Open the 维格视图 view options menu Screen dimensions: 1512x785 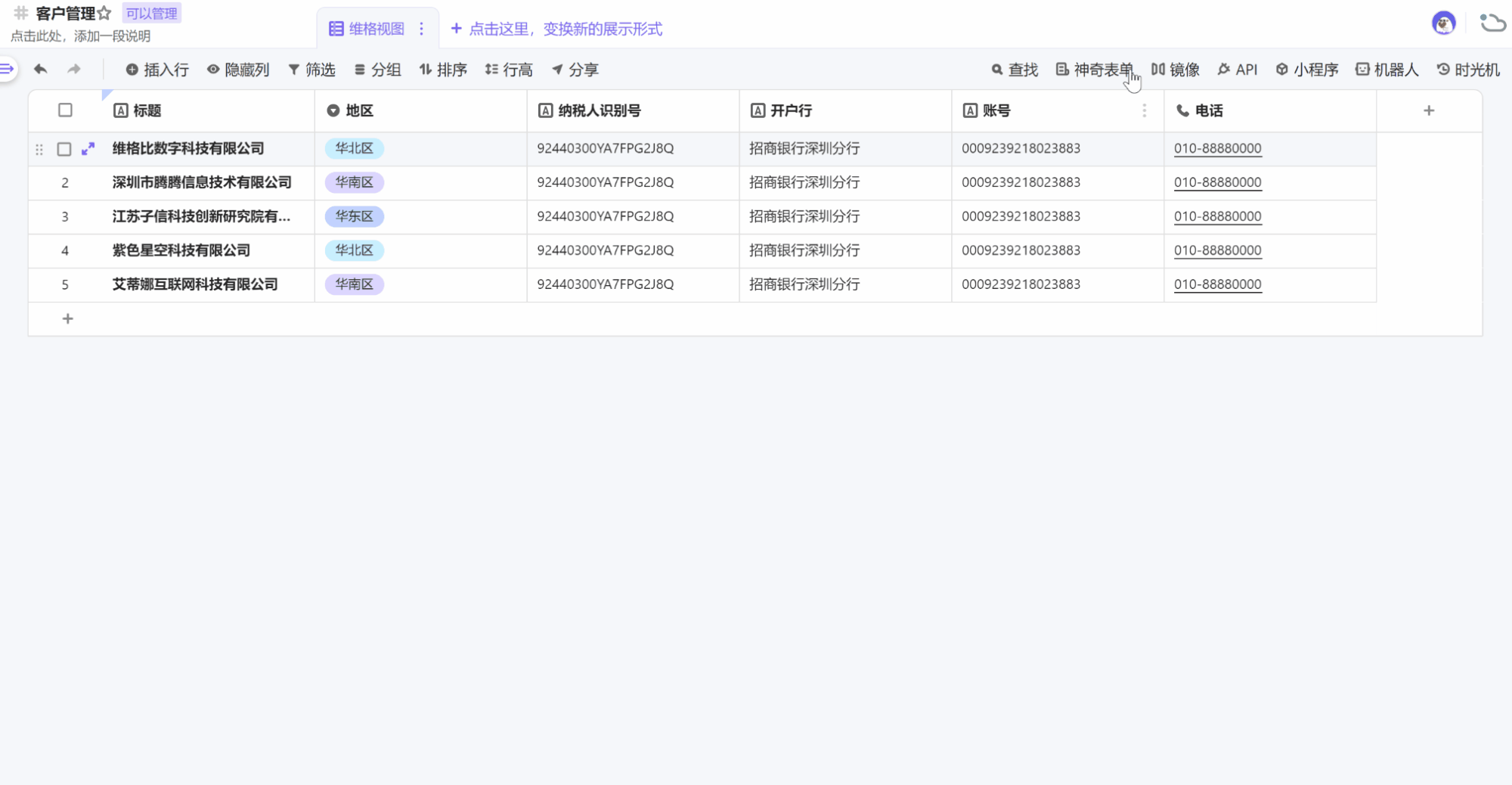[422, 29]
